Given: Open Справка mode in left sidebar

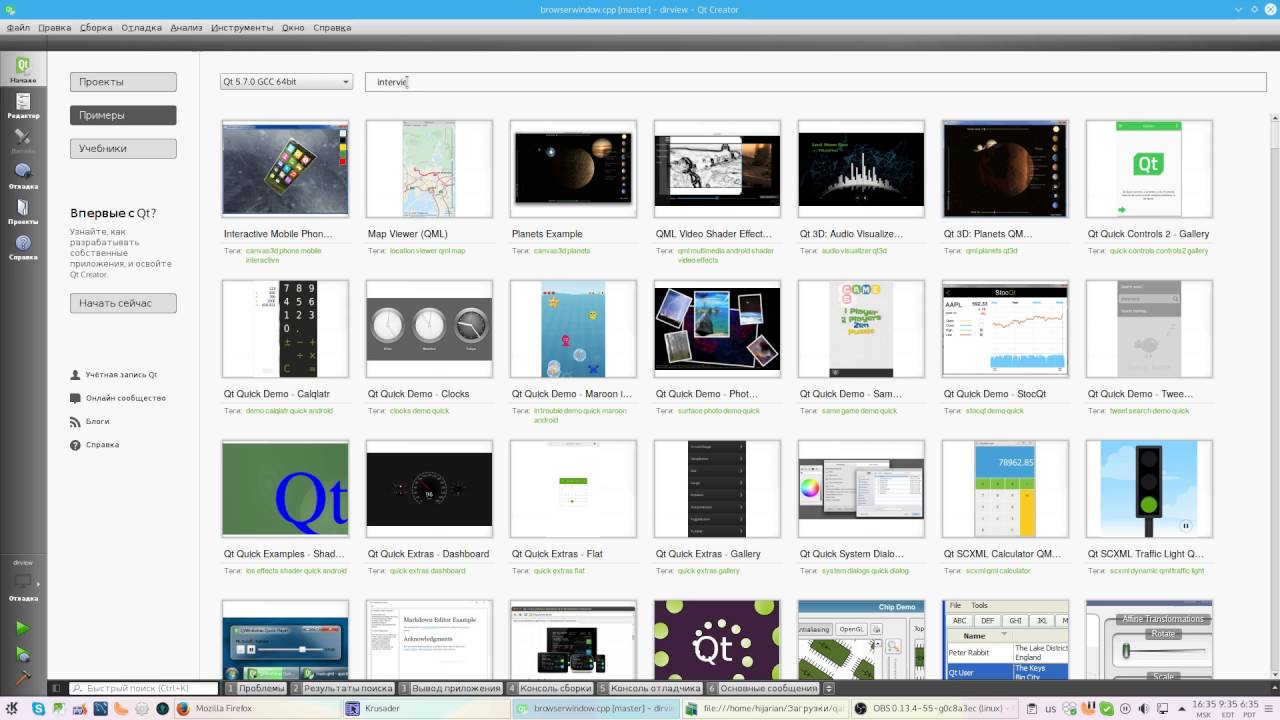Looking at the screenshot, I should [23, 246].
